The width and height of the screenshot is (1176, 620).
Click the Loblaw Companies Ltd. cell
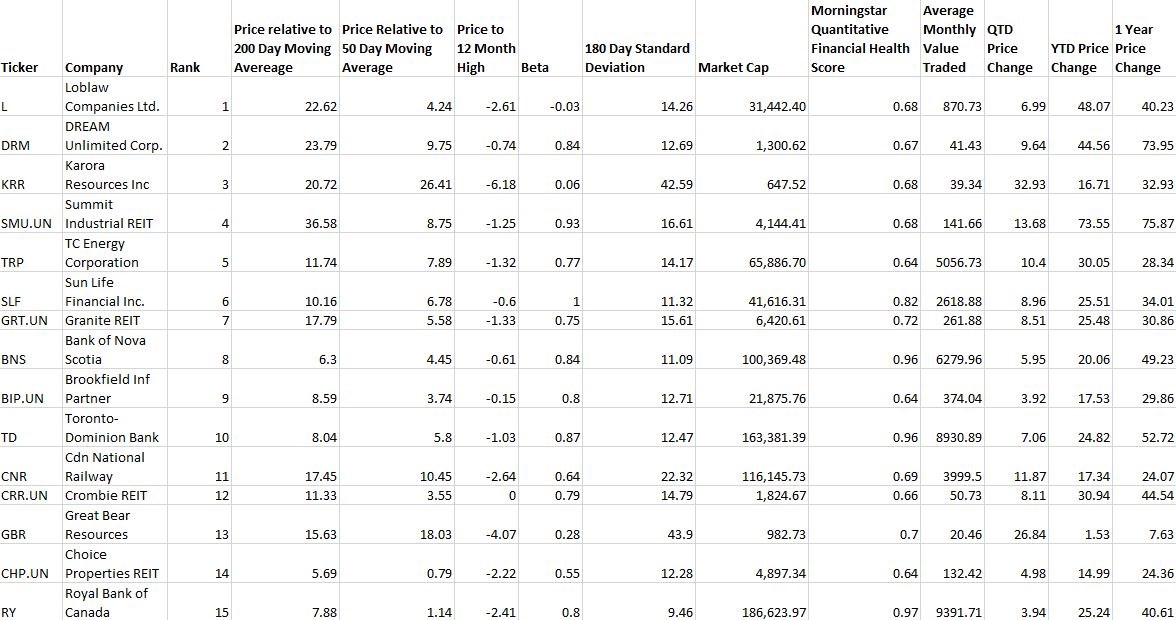click(112, 97)
